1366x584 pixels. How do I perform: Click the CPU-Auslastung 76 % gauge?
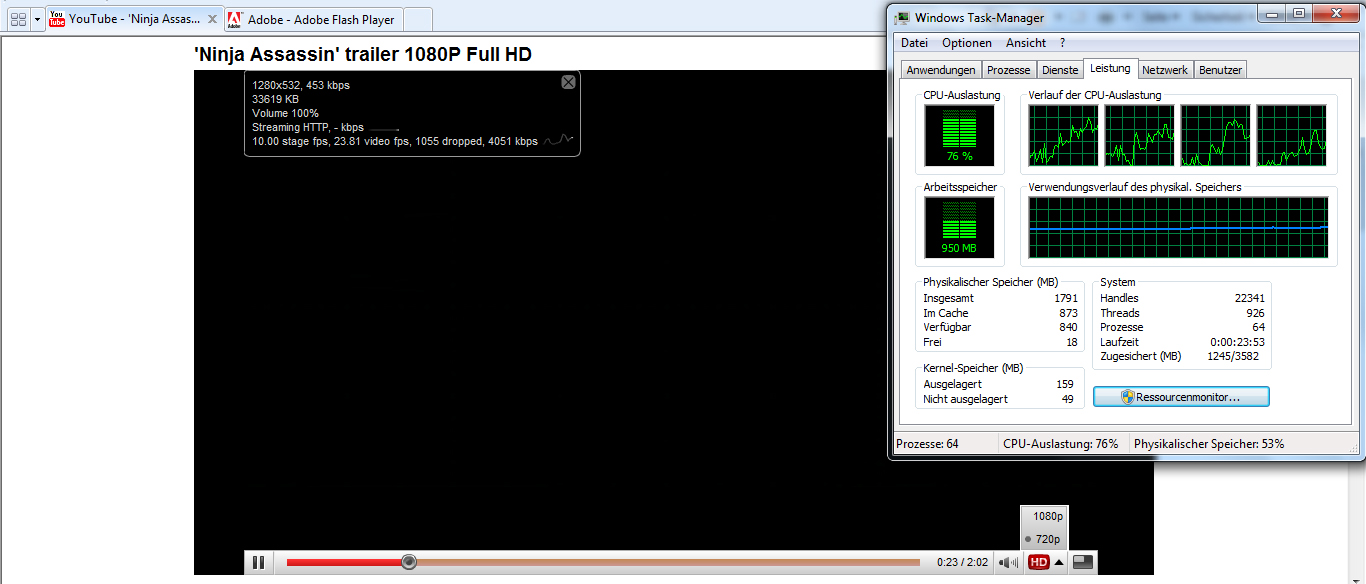959,135
